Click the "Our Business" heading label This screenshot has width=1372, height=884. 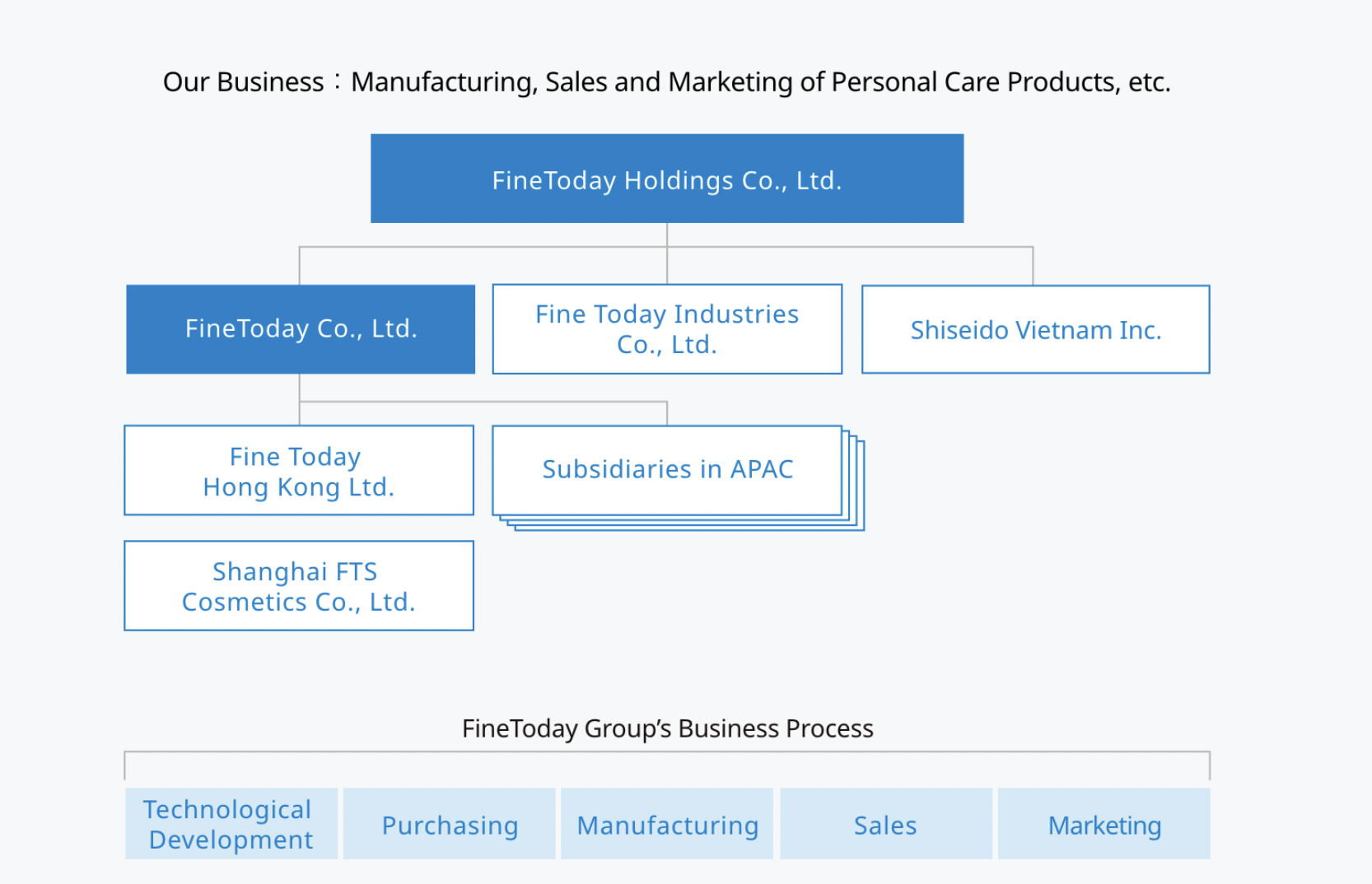(243, 82)
